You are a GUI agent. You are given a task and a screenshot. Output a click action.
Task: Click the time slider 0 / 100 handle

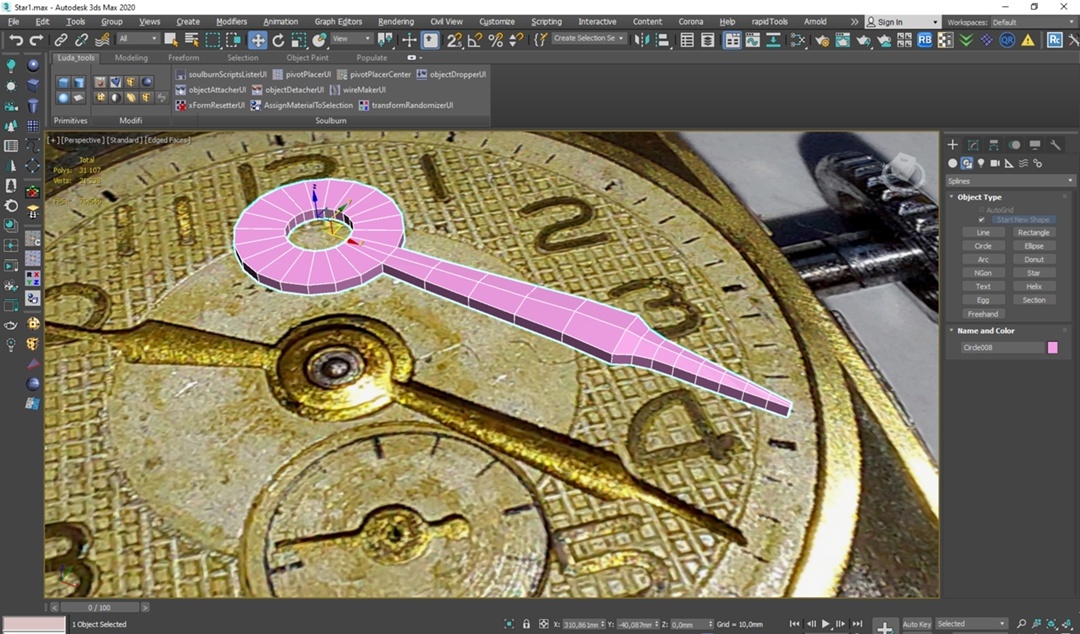(x=99, y=608)
